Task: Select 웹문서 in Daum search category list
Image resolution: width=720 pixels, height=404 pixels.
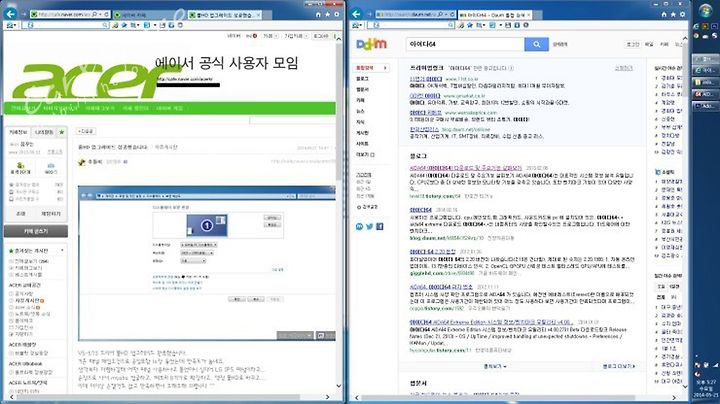Action: click(x=362, y=89)
